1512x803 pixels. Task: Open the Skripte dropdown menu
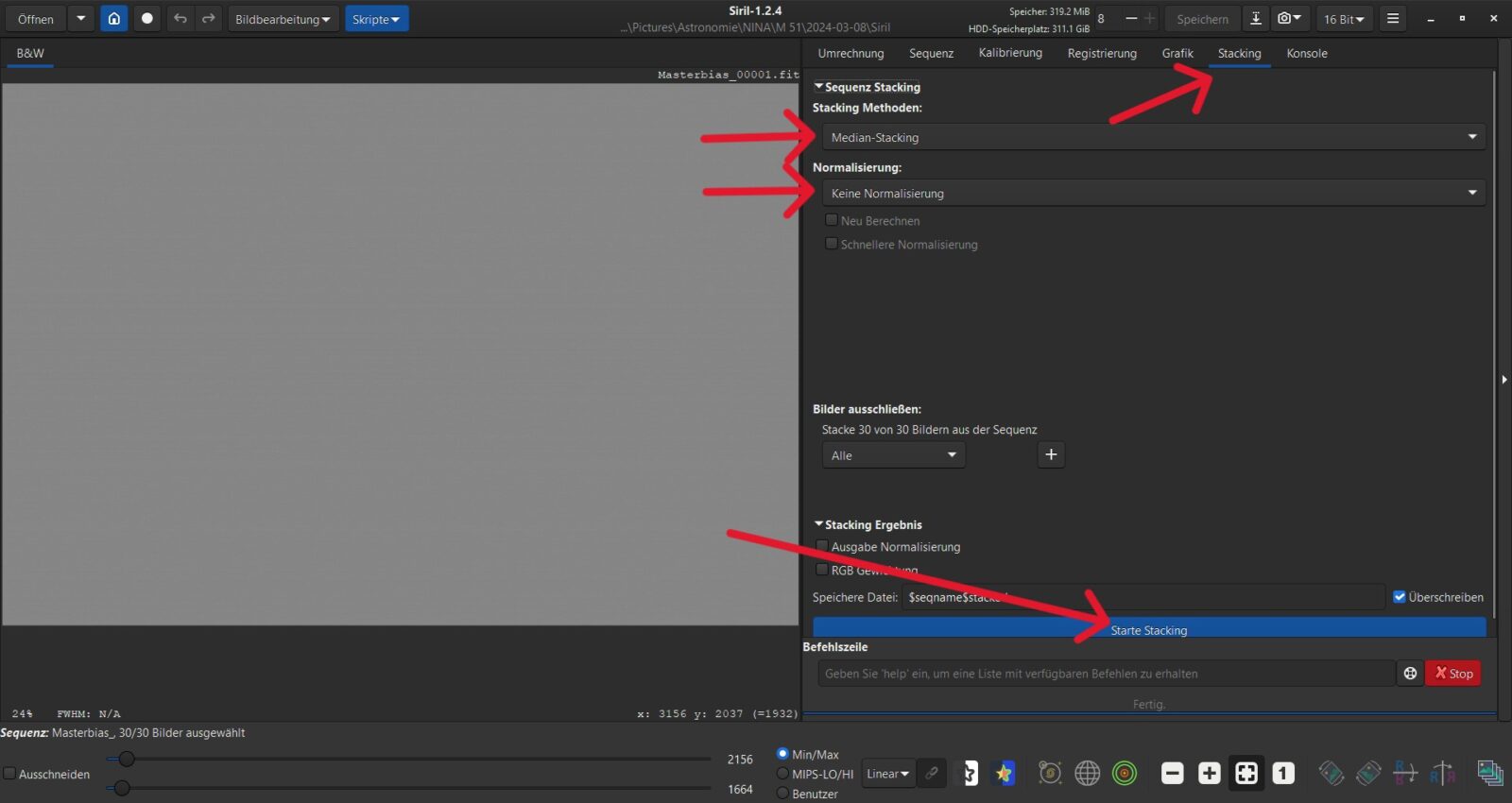tap(376, 18)
